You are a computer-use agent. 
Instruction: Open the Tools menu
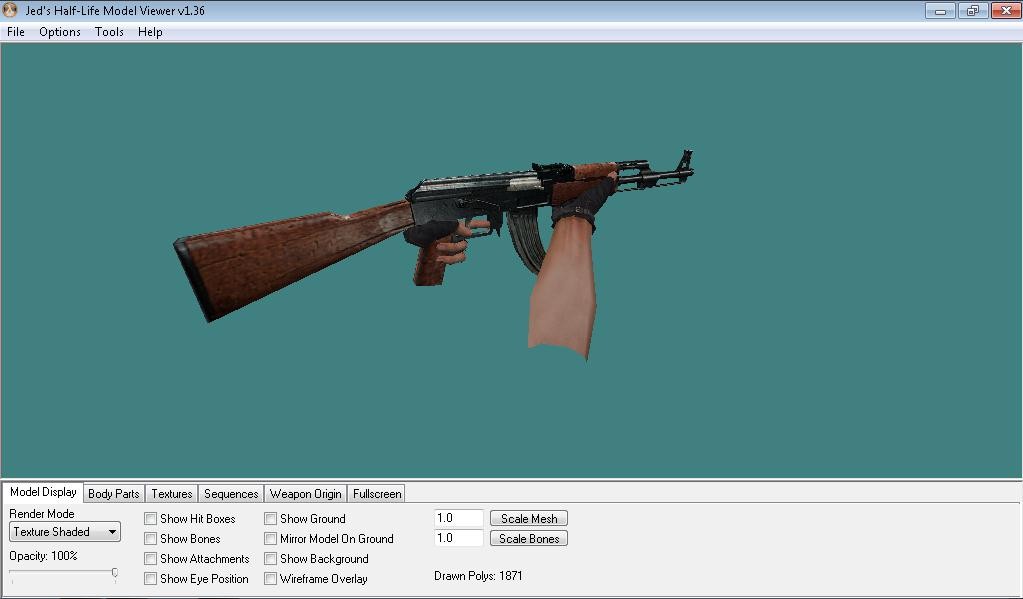click(109, 32)
